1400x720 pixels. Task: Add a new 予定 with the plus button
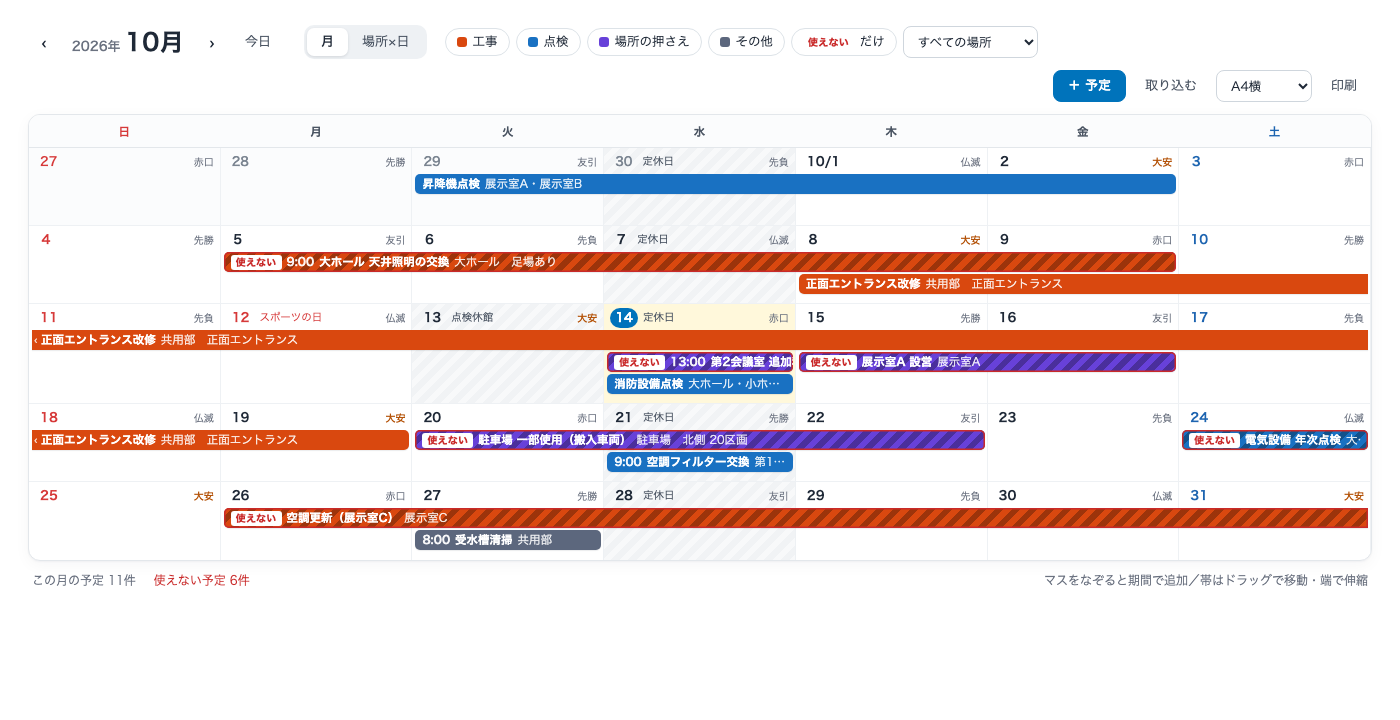click(x=1089, y=86)
